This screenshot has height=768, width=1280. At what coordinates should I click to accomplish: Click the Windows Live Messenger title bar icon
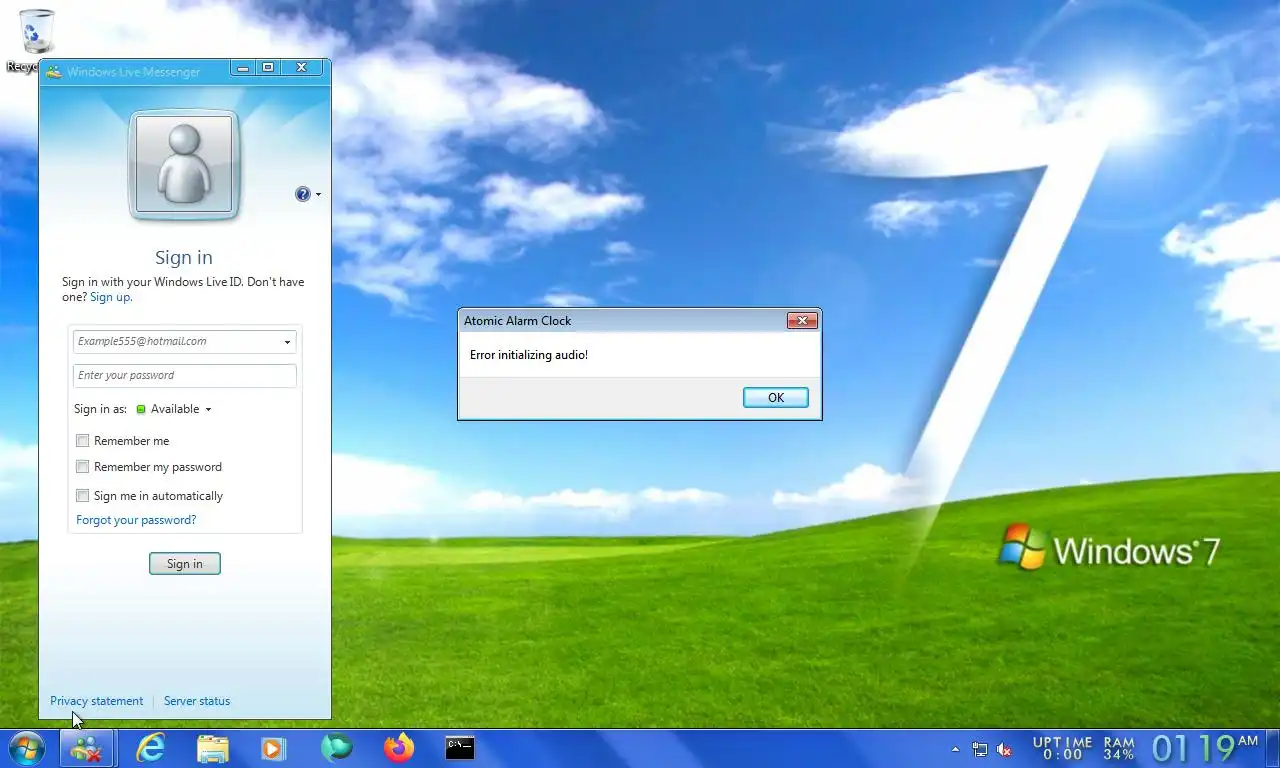[x=54, y=72]
